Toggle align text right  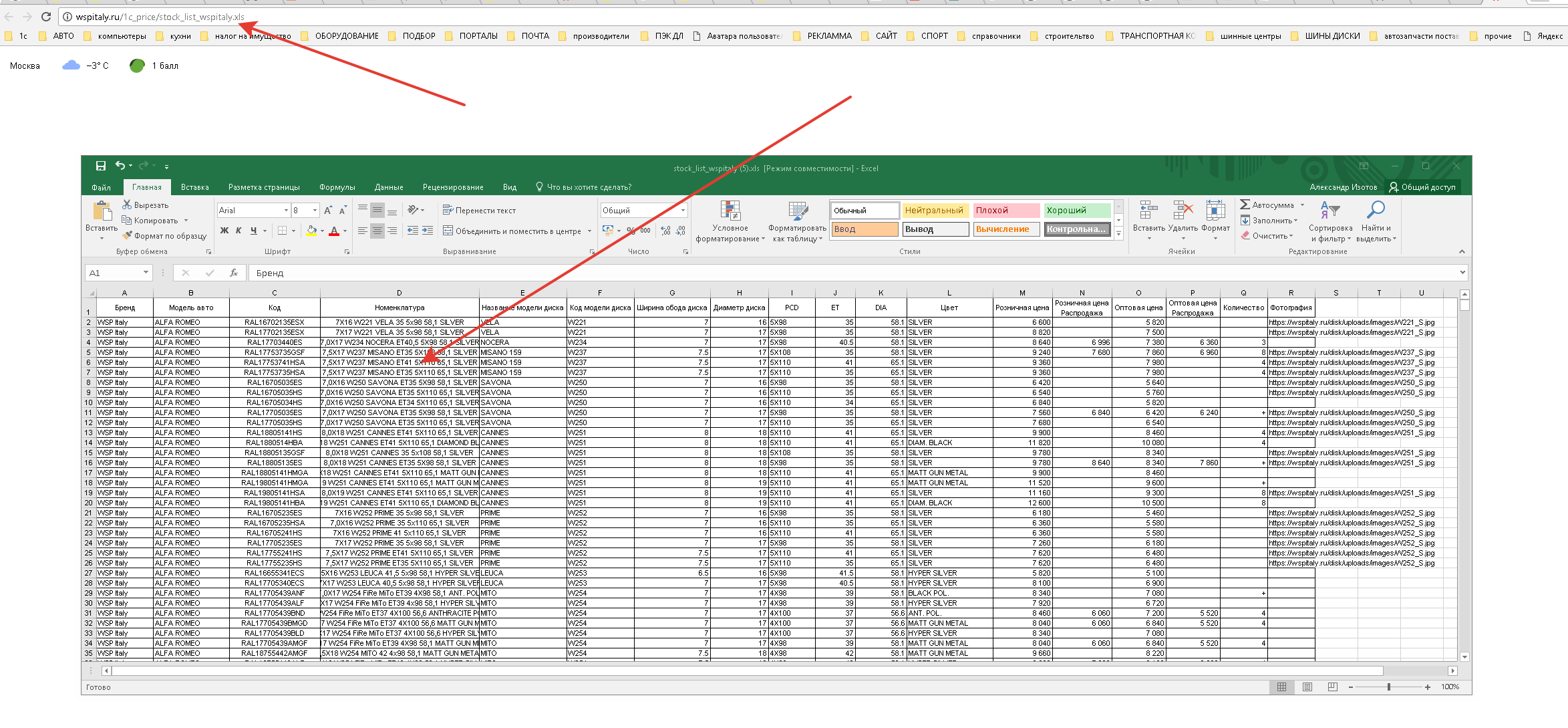pyautogui.click(x=392, y=231)
